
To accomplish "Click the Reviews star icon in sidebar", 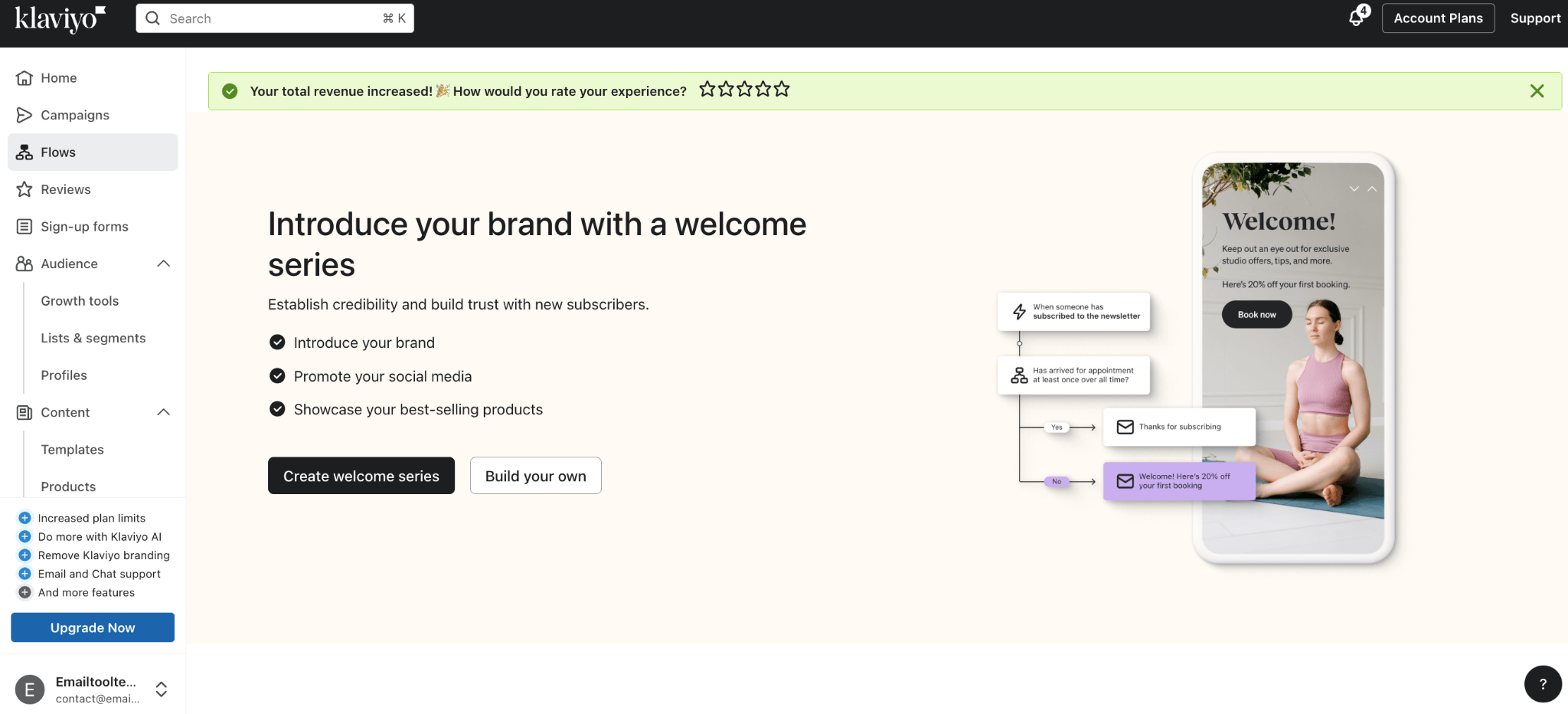I will (24, 189).
